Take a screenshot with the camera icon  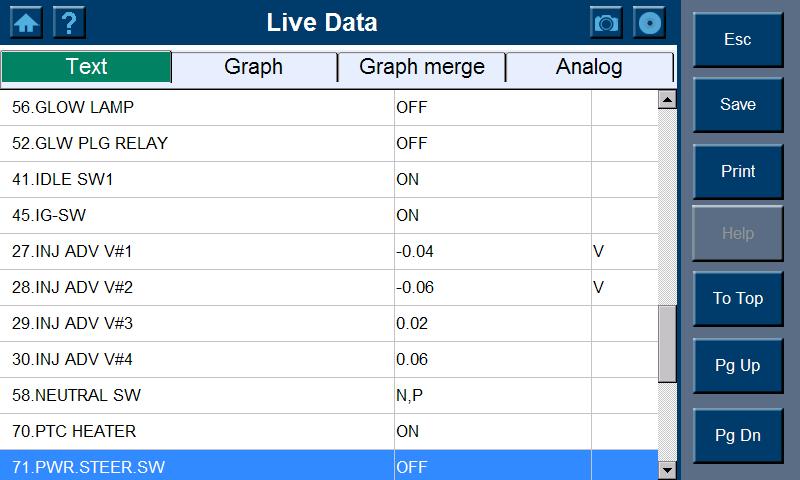(x=606, y=22)
